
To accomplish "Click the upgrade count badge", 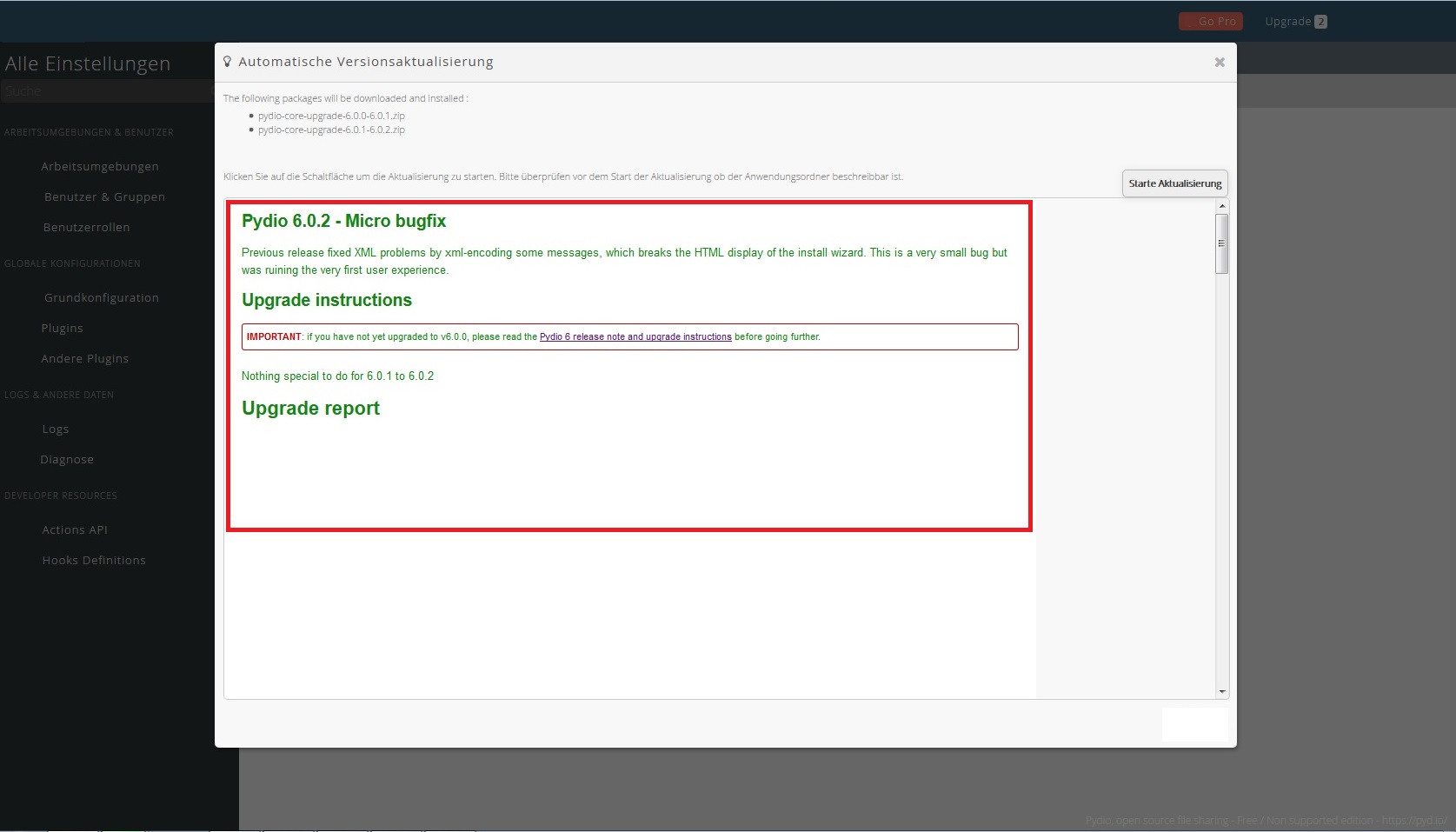I will point(1320,22).
